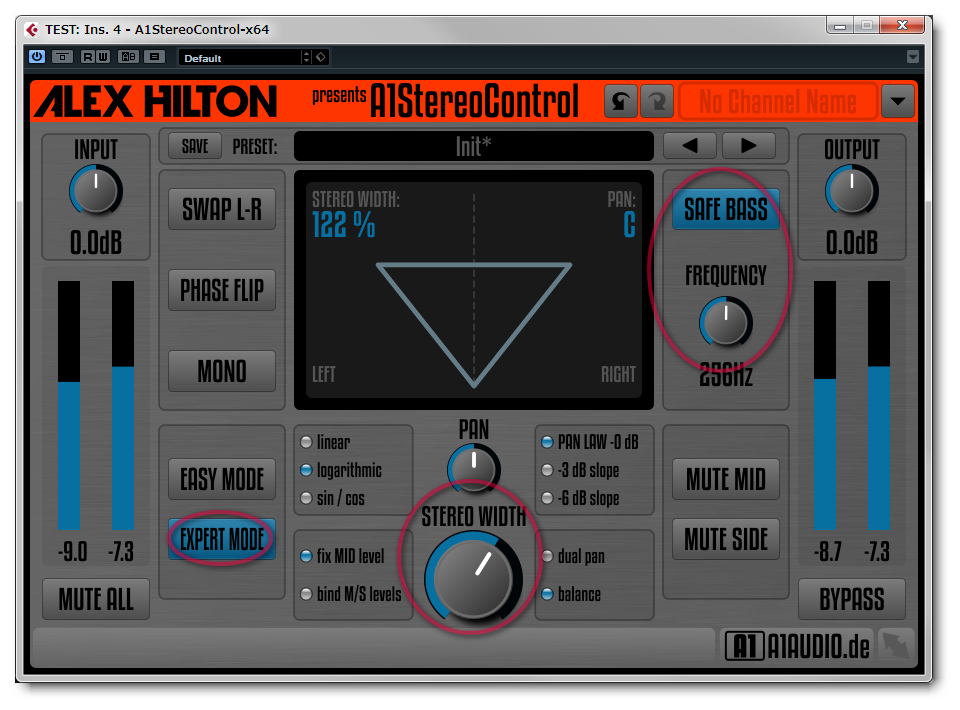The height and width of the screenshot is (710, 960).
Task: Disable SAFE BASS button
Action: pyautogui.click(x=726, y=209)
